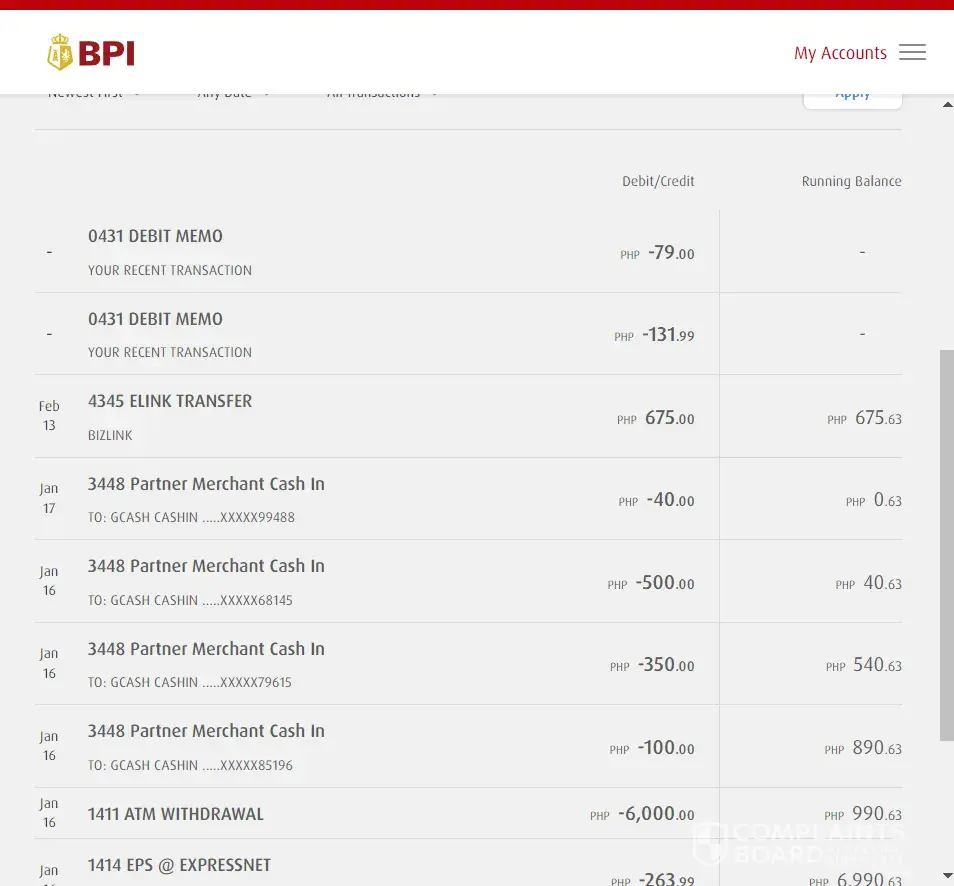Screen dimensions: 954x886
Task: Click the scrollbar up arrow
Action: [947, 105]
